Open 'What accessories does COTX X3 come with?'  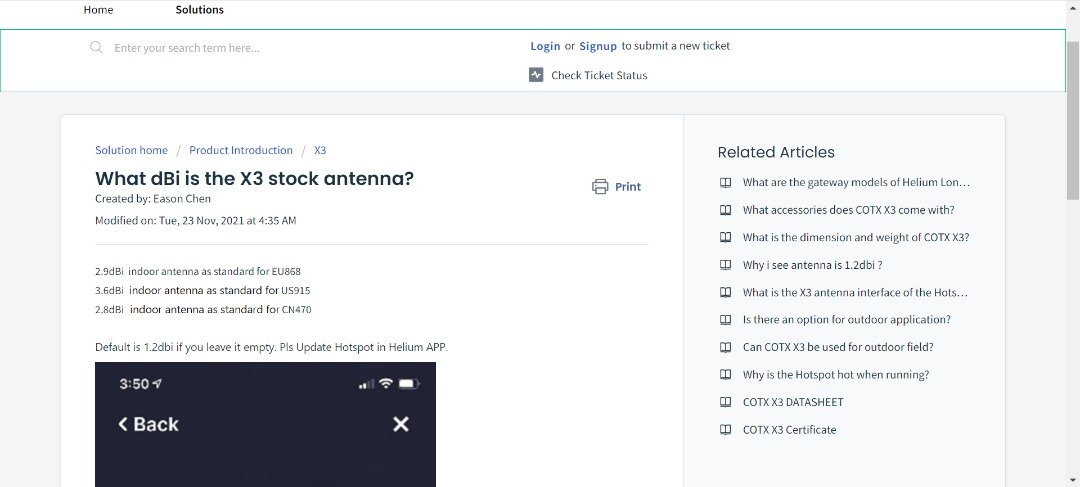[848, 210]
